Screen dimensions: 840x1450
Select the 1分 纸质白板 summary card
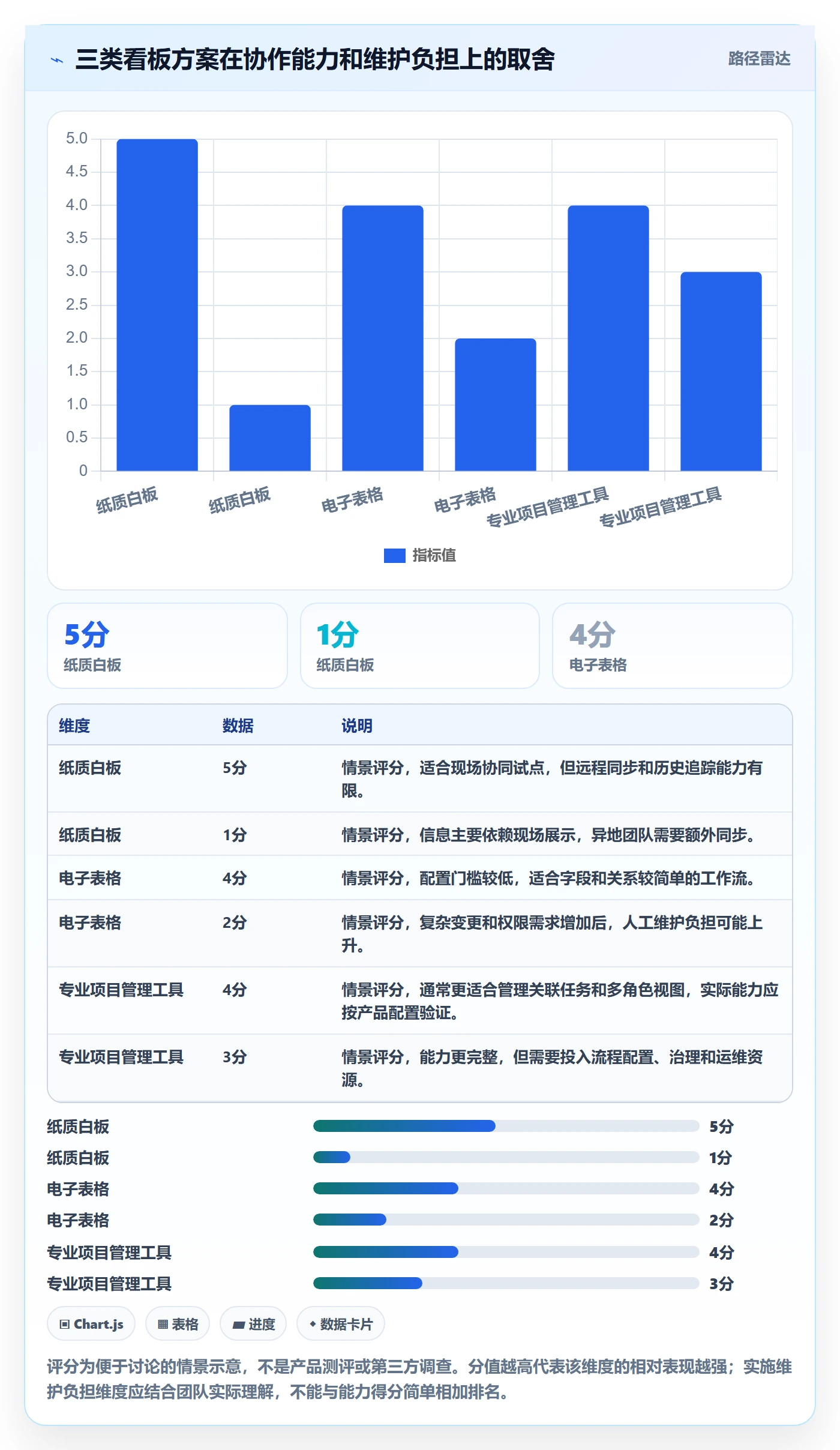click(x=420, y=646)
